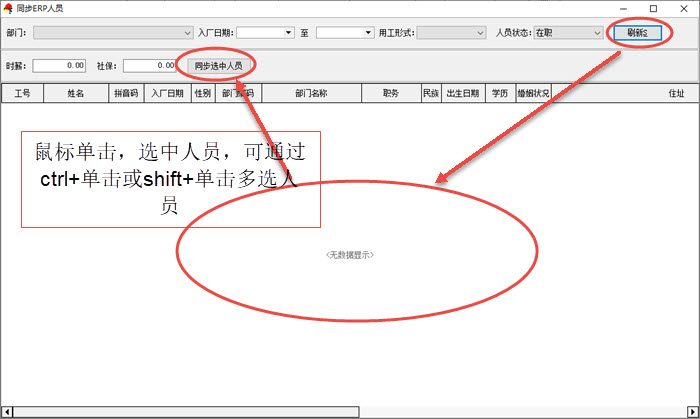Open the 入厂日期 start date picker
Viewport: 700px width, 419px height.
click(x=288, y=33)
